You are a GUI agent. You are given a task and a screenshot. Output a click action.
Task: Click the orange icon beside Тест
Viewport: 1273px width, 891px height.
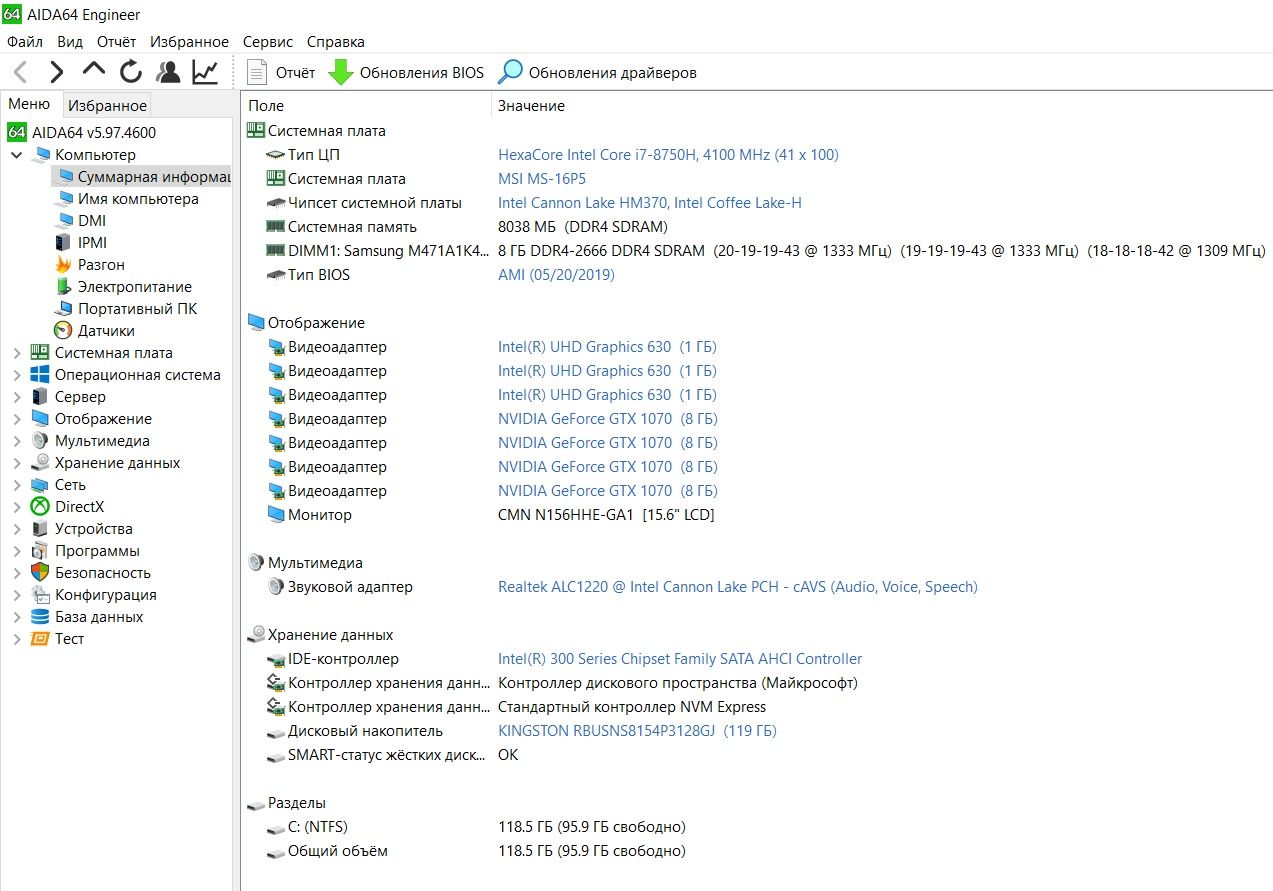pyautogui.click(x=40, y=639)
